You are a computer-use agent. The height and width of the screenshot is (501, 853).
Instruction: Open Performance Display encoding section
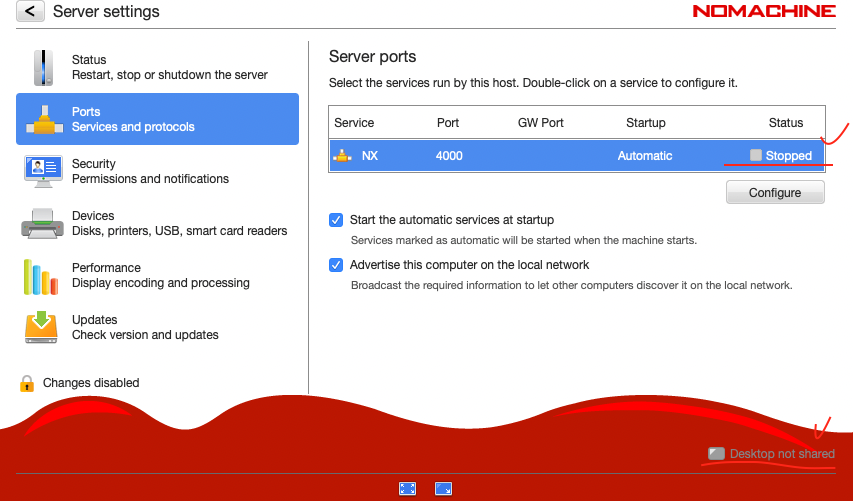pyautogui.click(x=157, y=275)
